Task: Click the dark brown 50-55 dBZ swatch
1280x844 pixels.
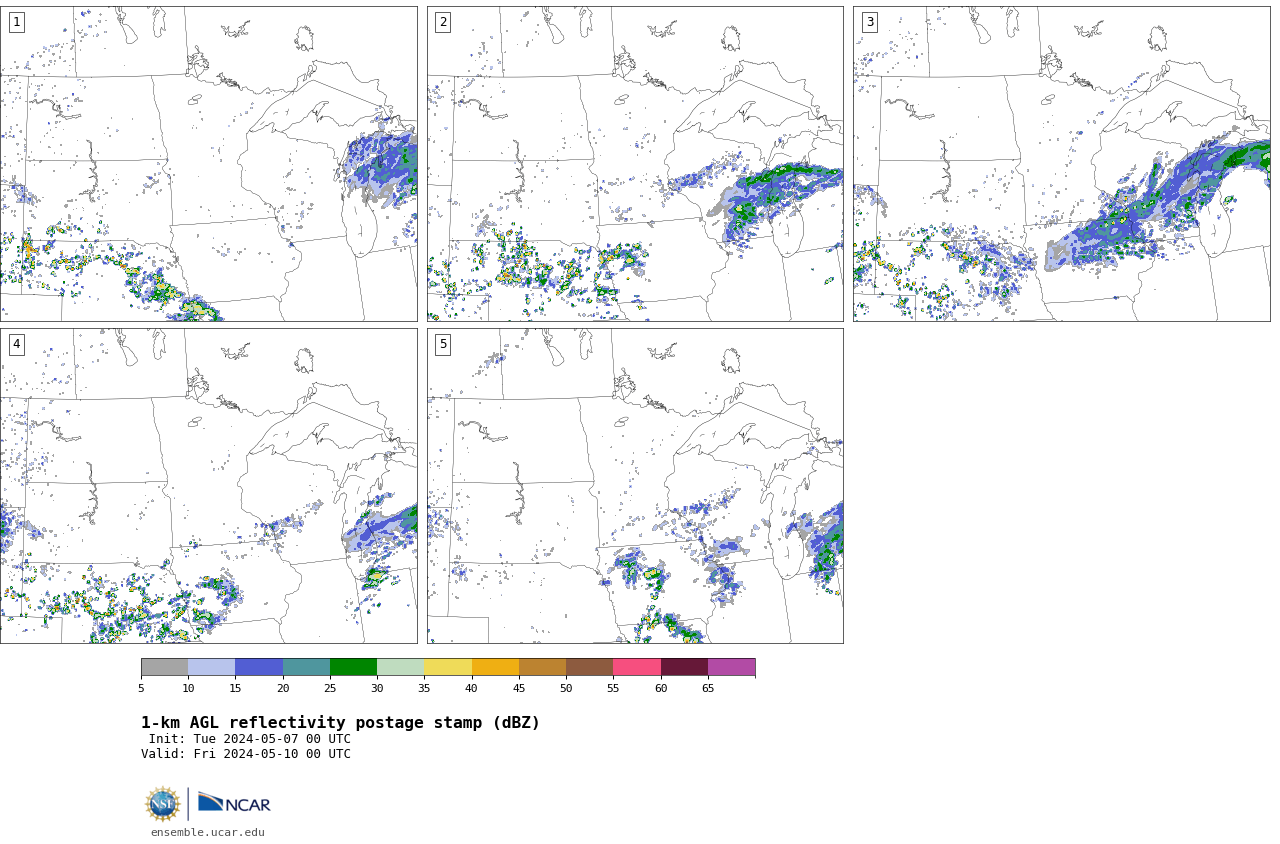Action: click(x=589, y=667)
